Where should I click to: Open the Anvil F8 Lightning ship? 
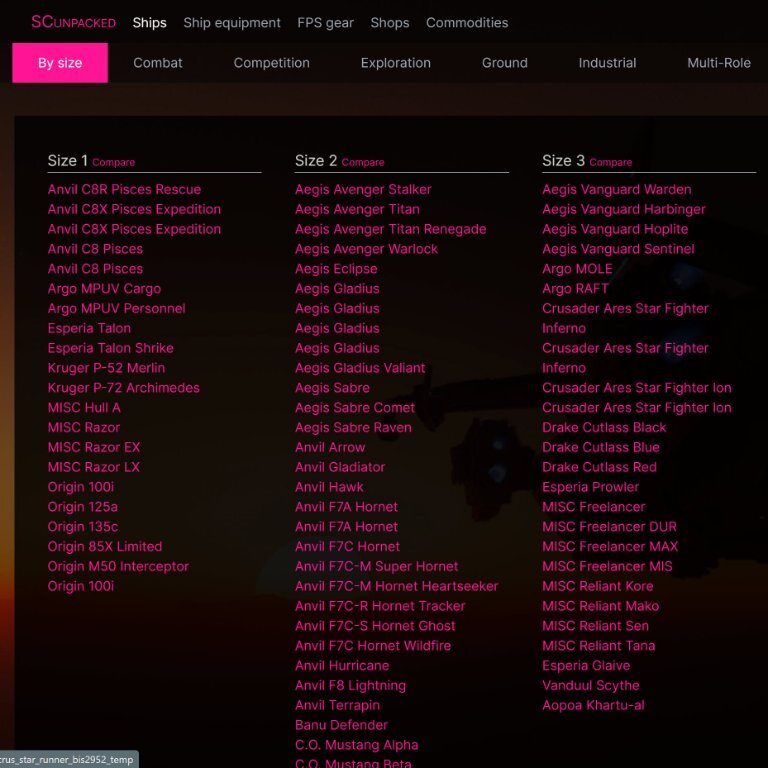350,685
